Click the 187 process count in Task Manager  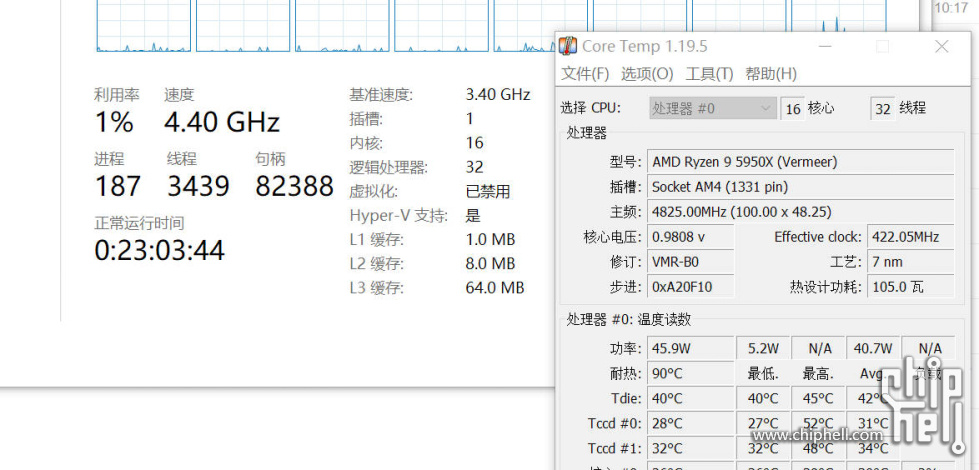(117, 186)
